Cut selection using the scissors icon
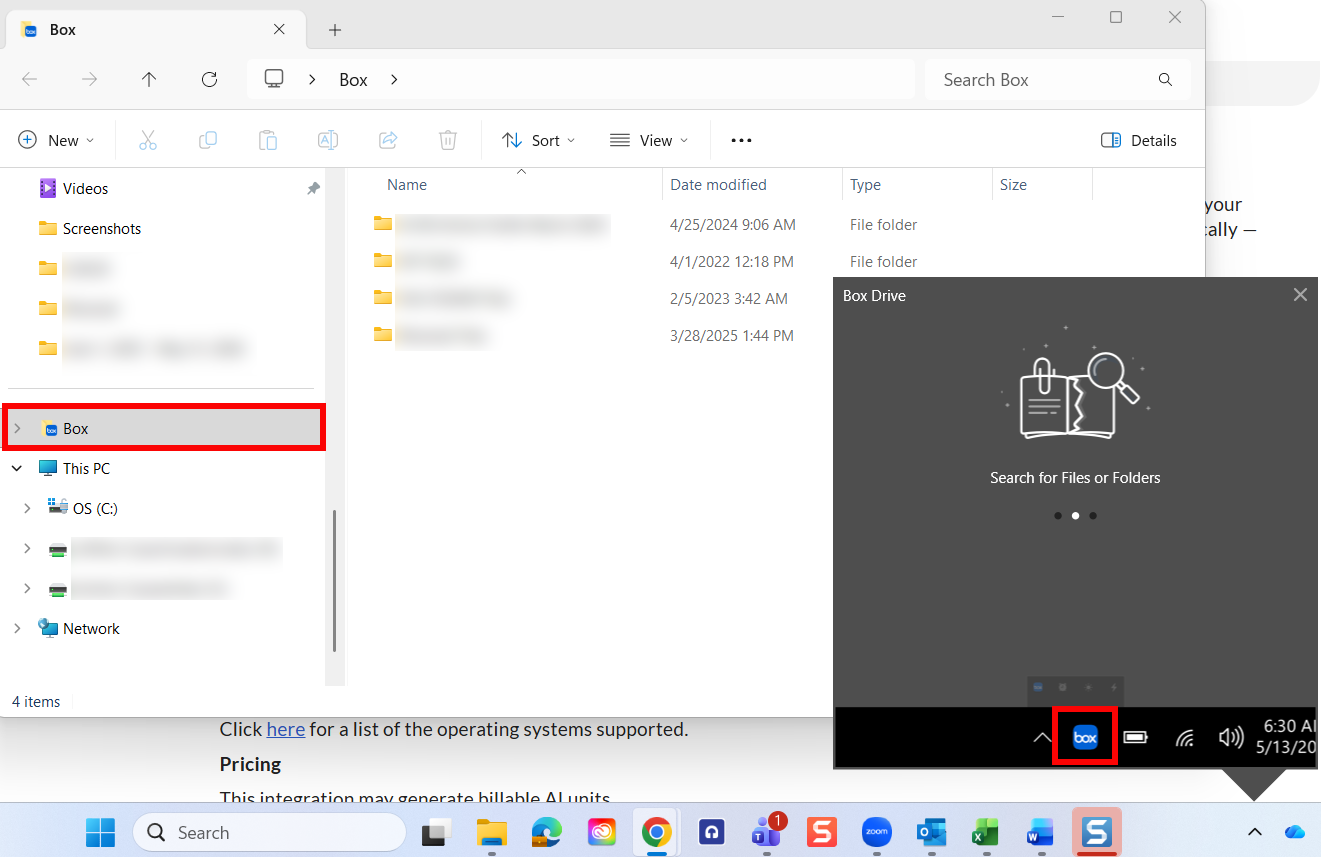Screen dimensions: 1321x857 coord(148,140)
